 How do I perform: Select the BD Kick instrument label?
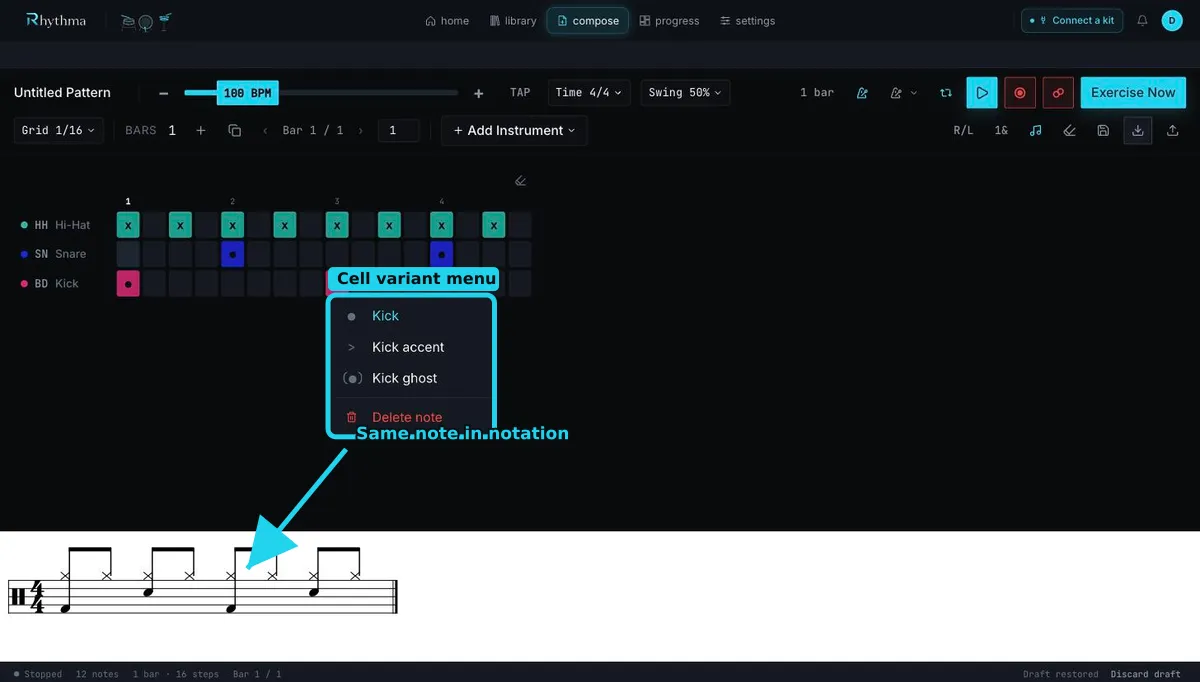(50, 283)
